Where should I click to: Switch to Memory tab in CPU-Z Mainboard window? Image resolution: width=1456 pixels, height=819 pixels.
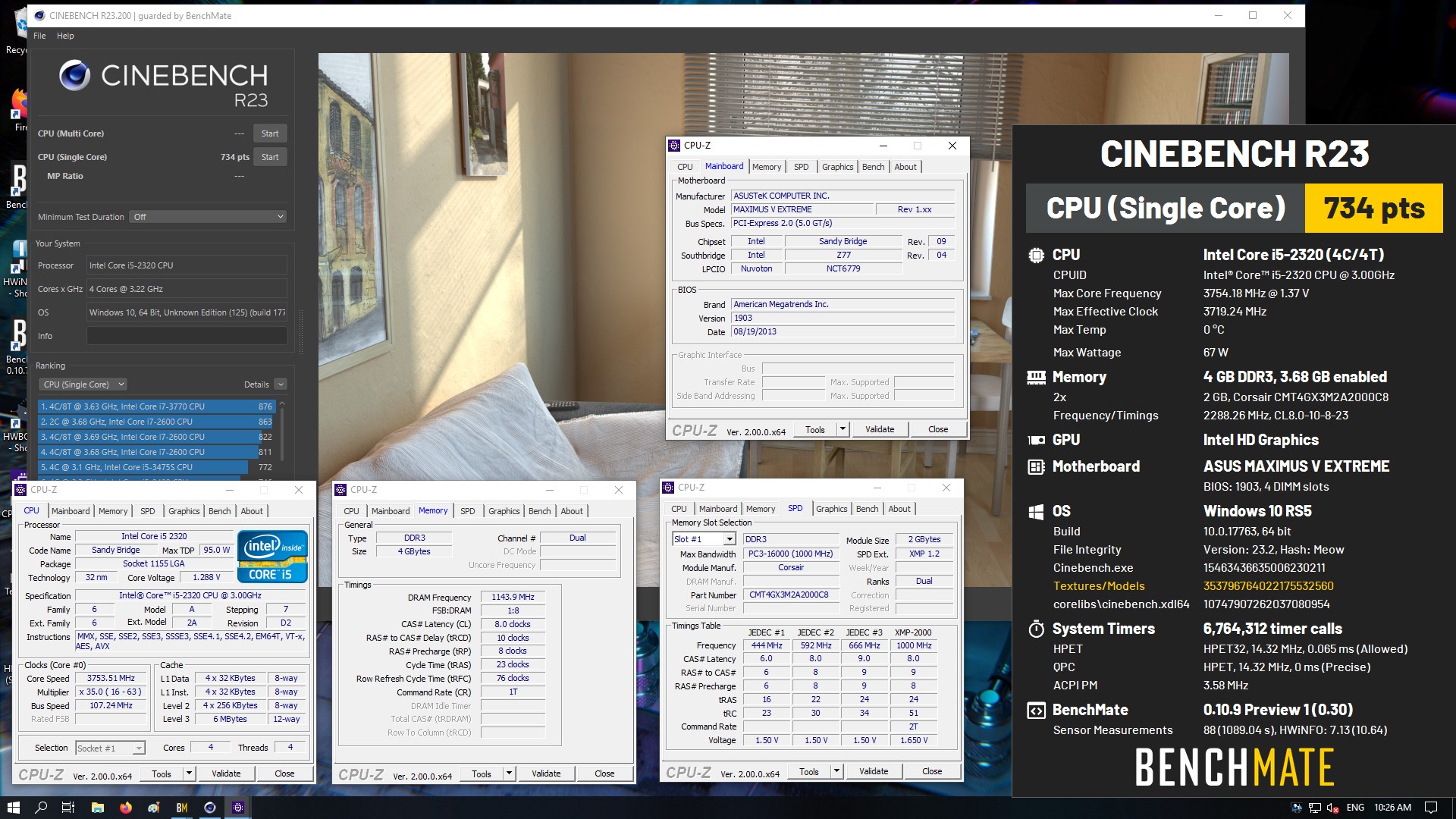pyautogui.click(x=767, y=167)
